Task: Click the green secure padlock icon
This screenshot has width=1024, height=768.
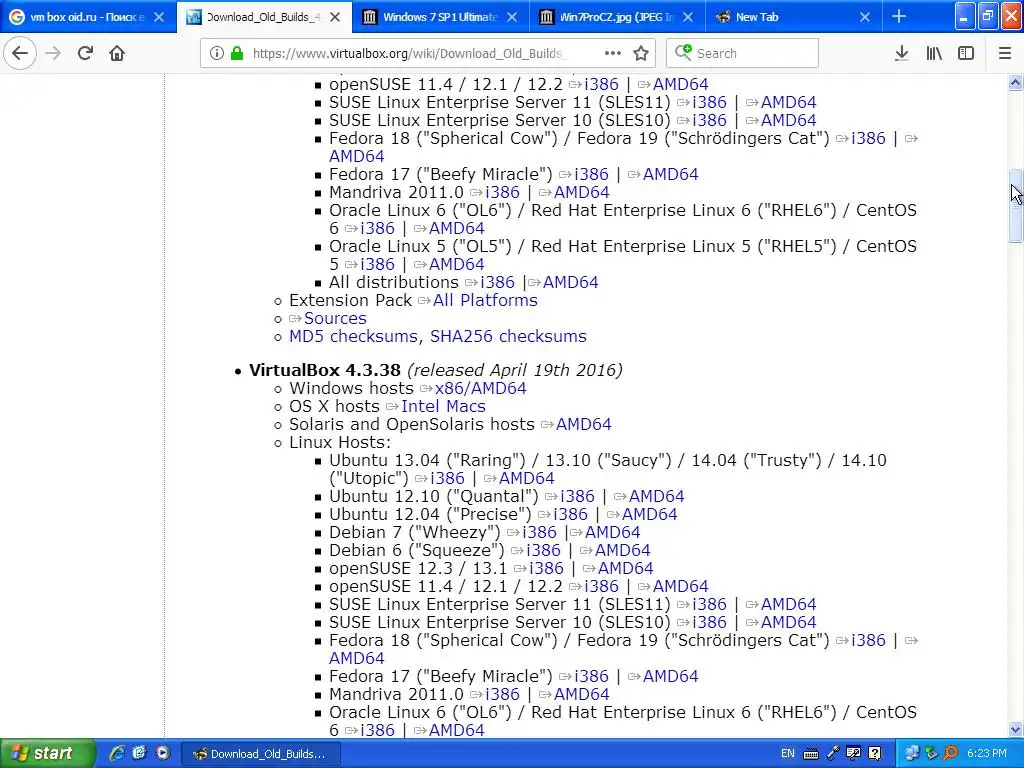Action: tap(237, 54)
